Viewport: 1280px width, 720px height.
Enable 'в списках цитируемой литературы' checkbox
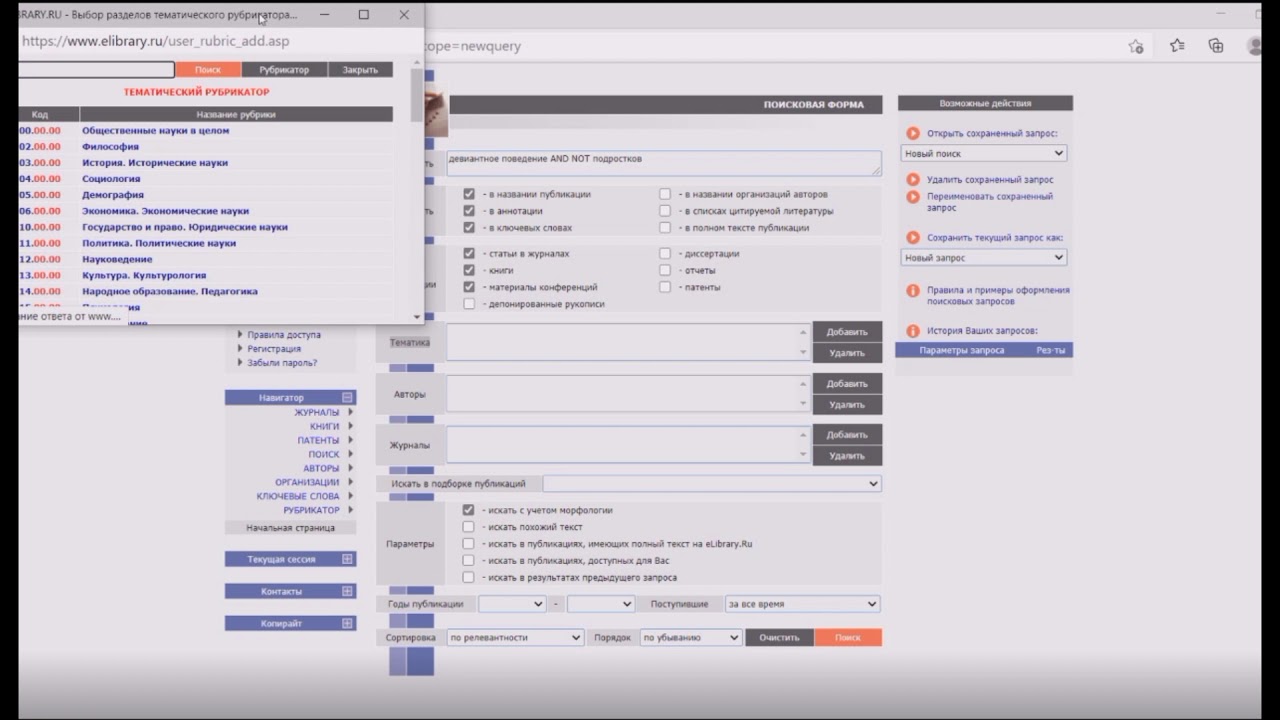[665, 211]
